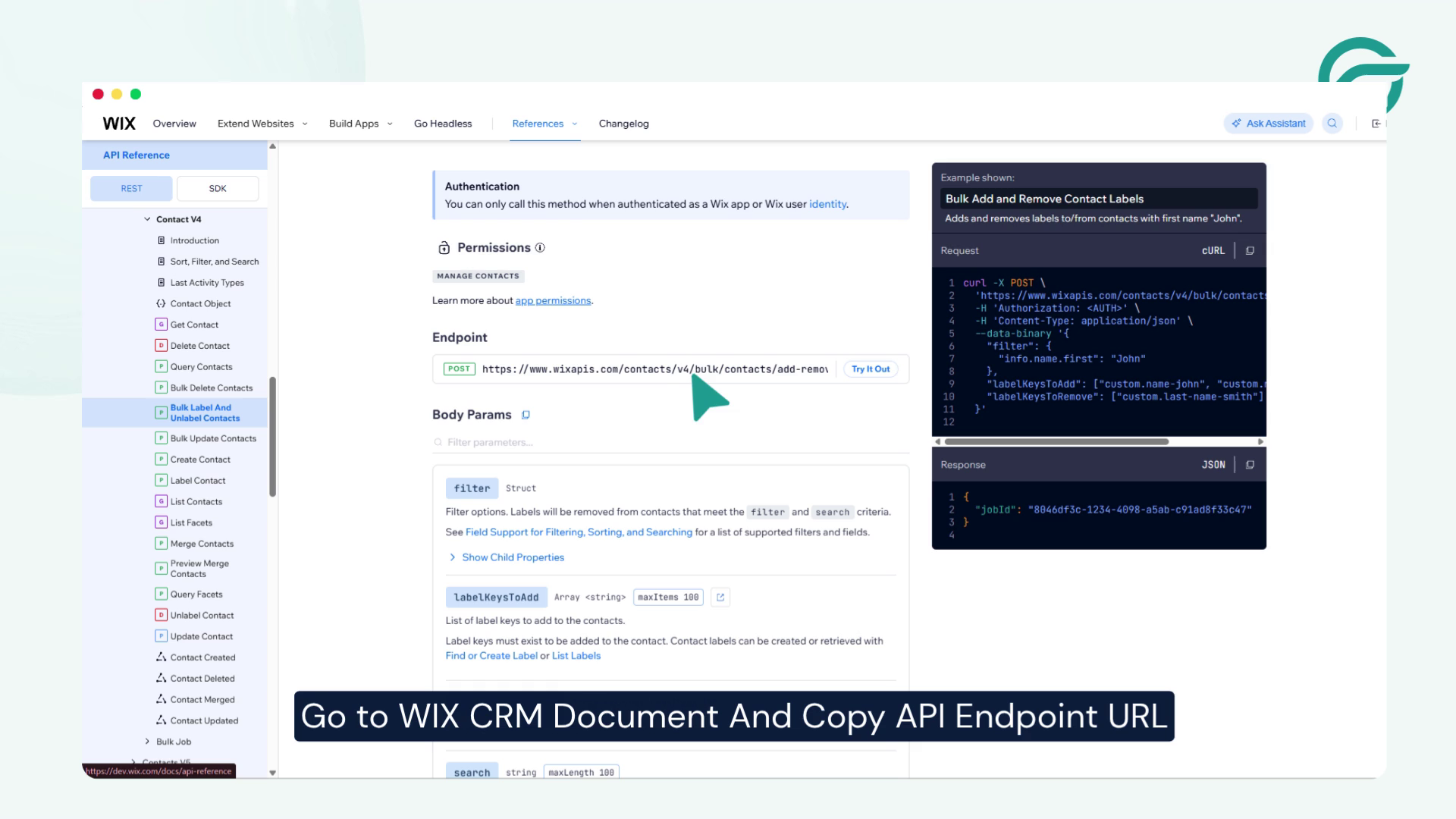Screen dimensions: 1456x819
Task: Select Query Facets in sidebar
Action: 196,595
